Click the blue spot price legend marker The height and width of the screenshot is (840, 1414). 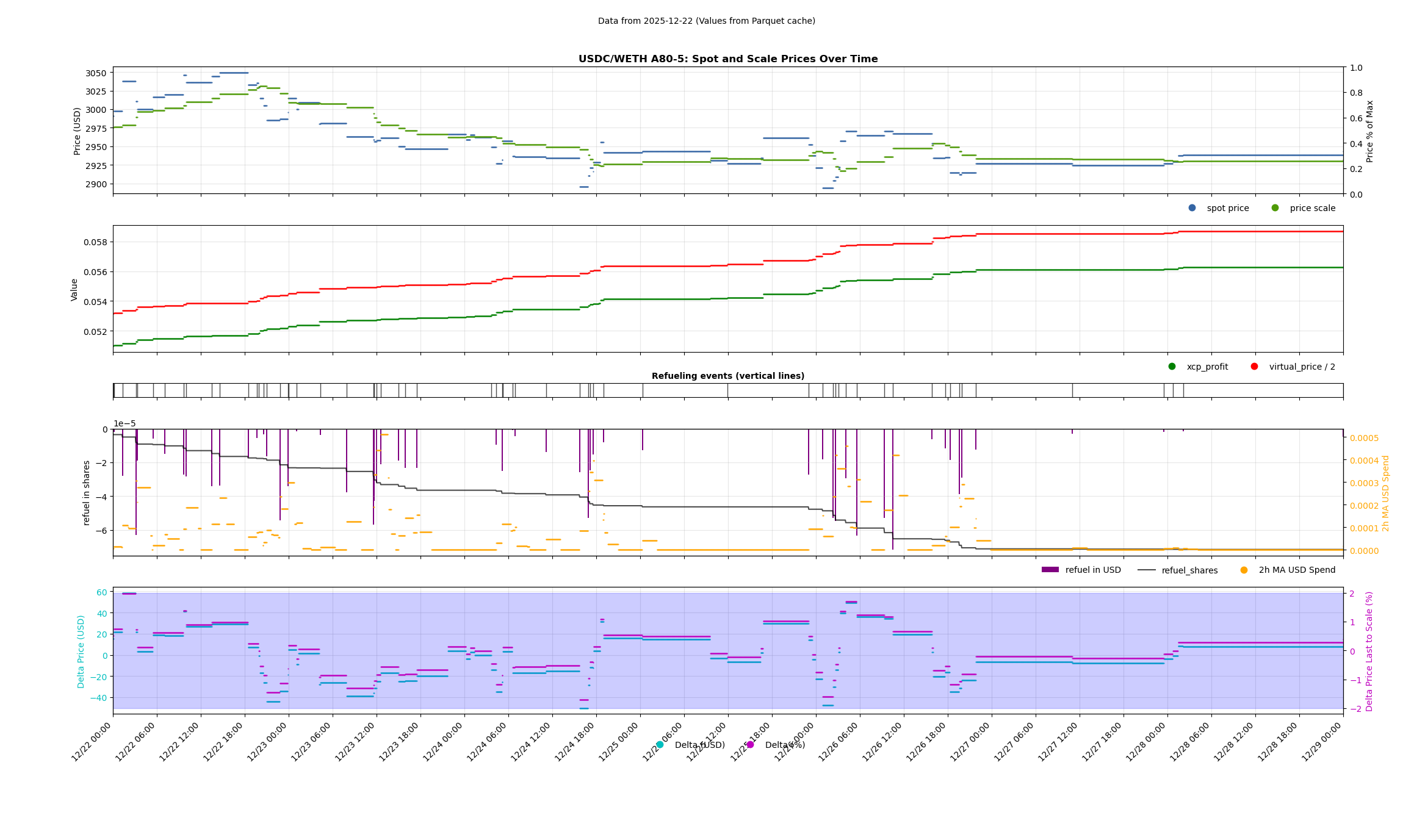point(1192,208)
